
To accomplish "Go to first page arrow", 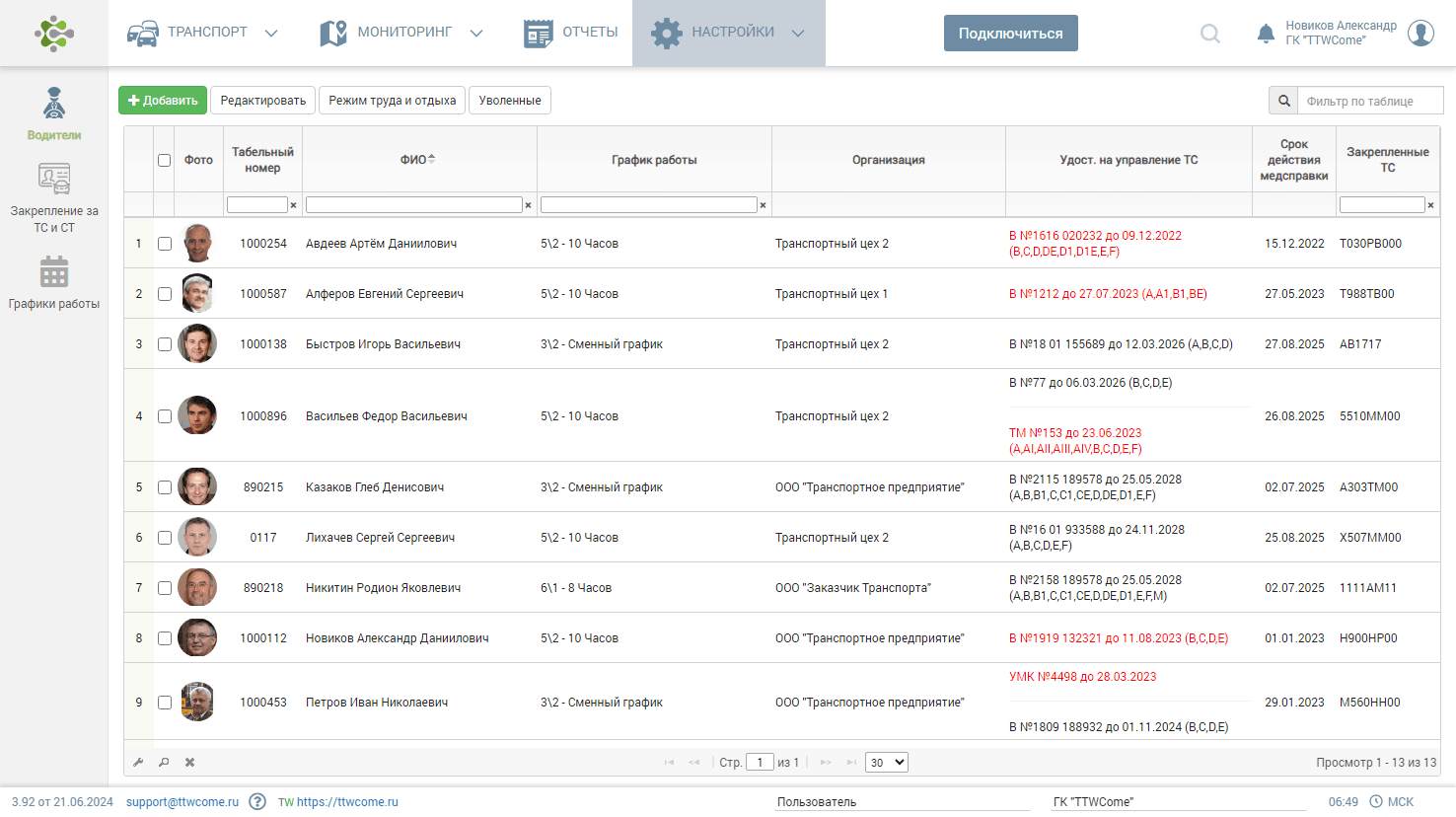I will pyautogui.click(x=669, y=763).
